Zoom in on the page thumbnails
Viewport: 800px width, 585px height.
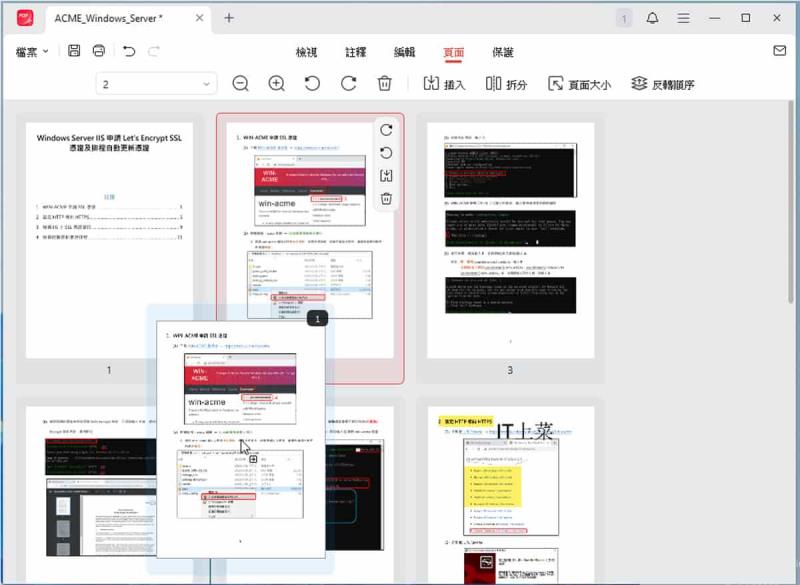275,84
